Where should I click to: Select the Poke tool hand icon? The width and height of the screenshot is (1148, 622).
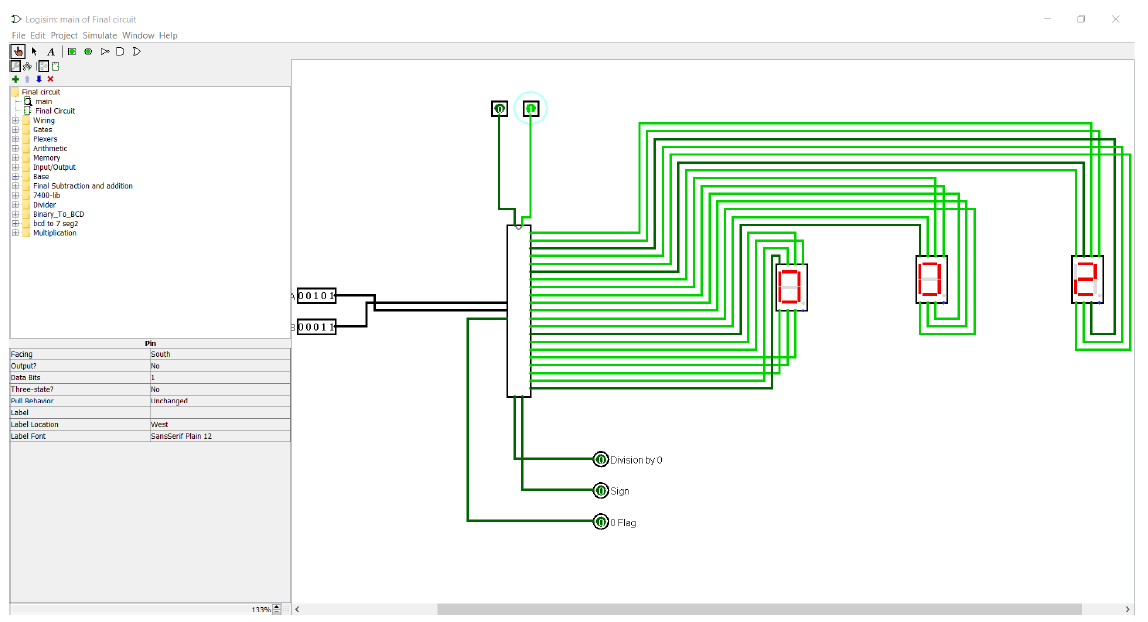[18, 51]
